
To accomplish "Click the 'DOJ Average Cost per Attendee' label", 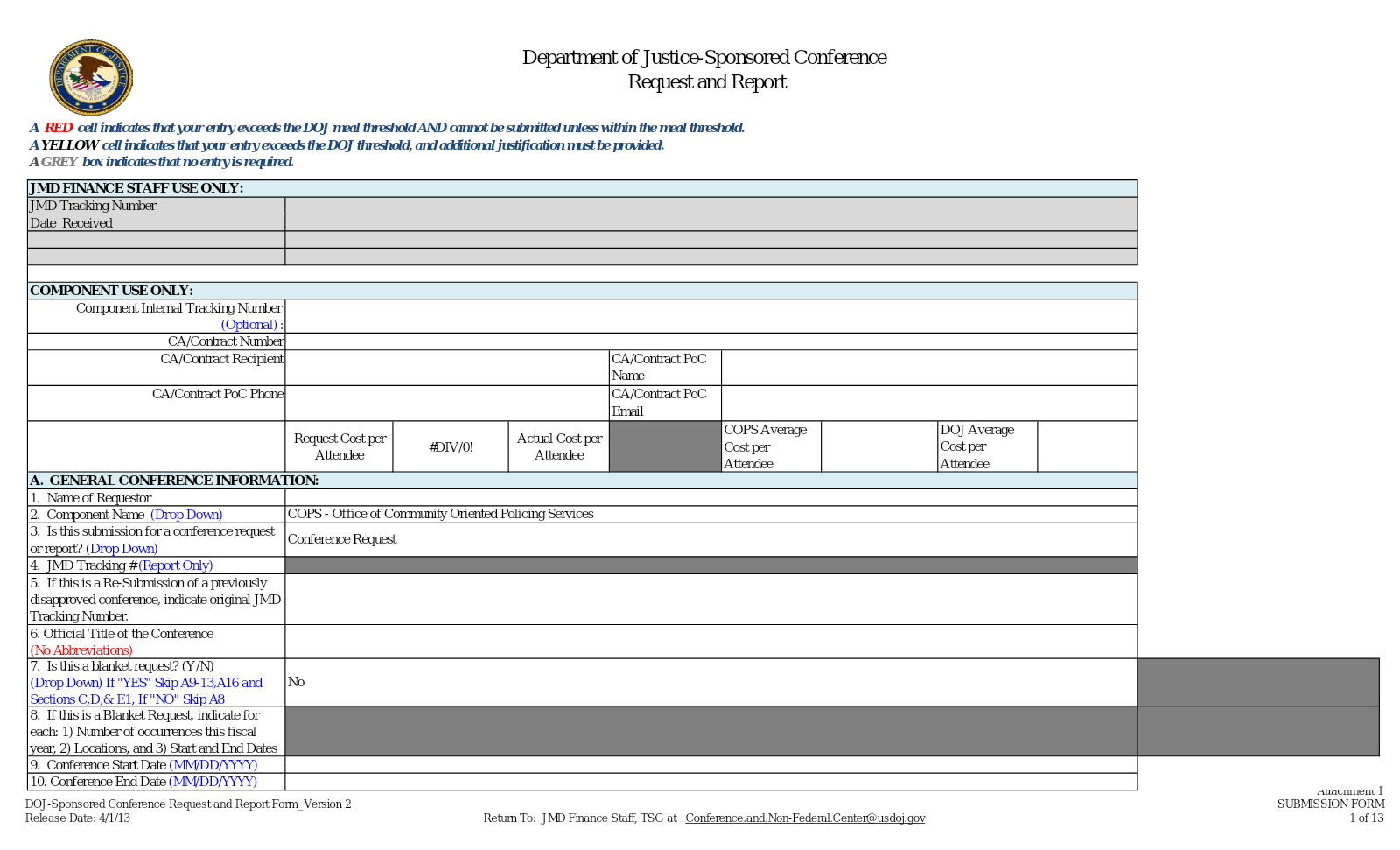I will (x=976, y=446).
